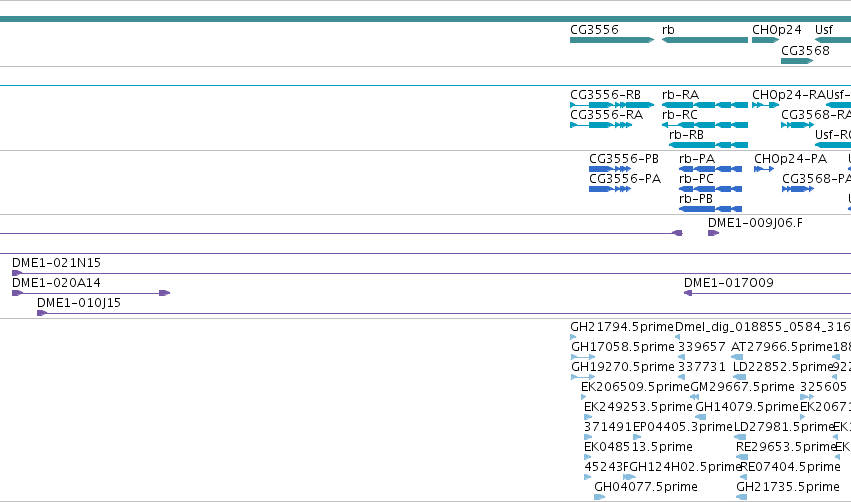Select feature 337731
The width and height of the screenshot is (851, 502).
pyautogui.click(x=681, y=377)
